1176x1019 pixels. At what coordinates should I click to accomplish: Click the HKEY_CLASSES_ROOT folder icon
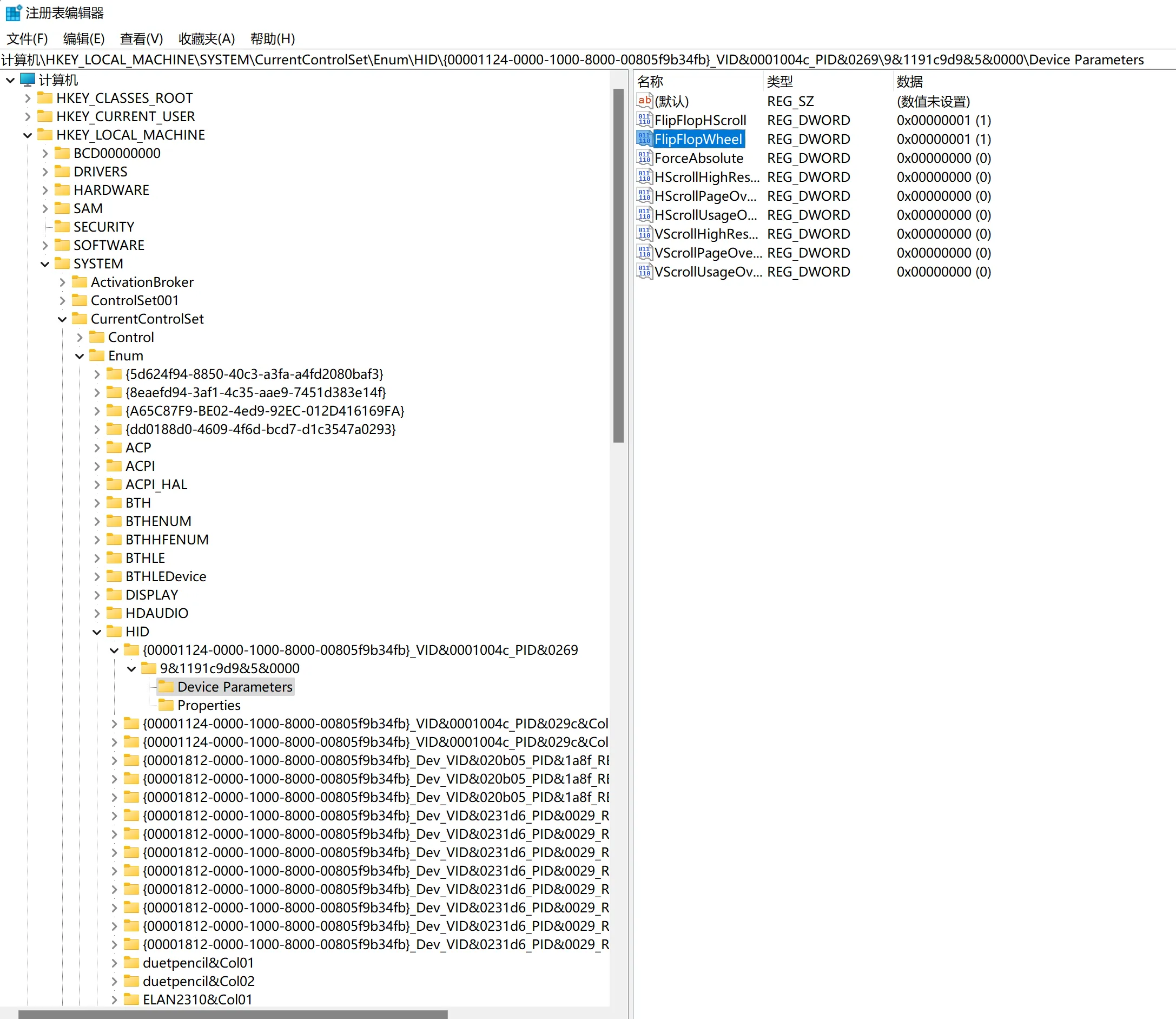click(45, 98)
